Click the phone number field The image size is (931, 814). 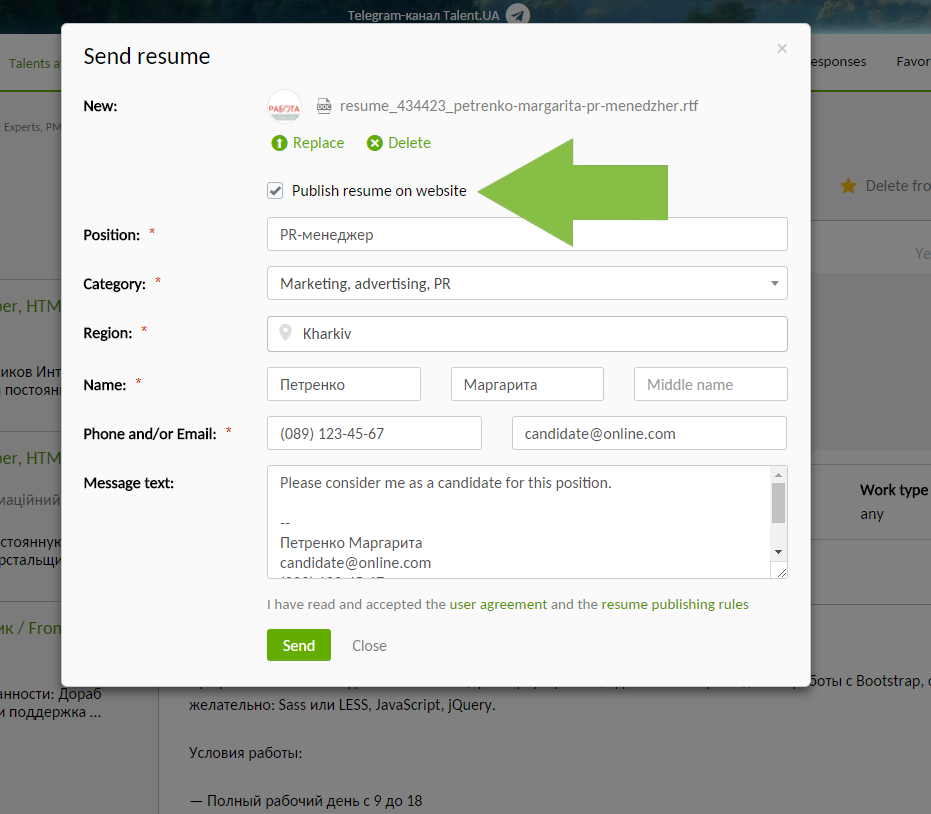[x=374, y=433]
